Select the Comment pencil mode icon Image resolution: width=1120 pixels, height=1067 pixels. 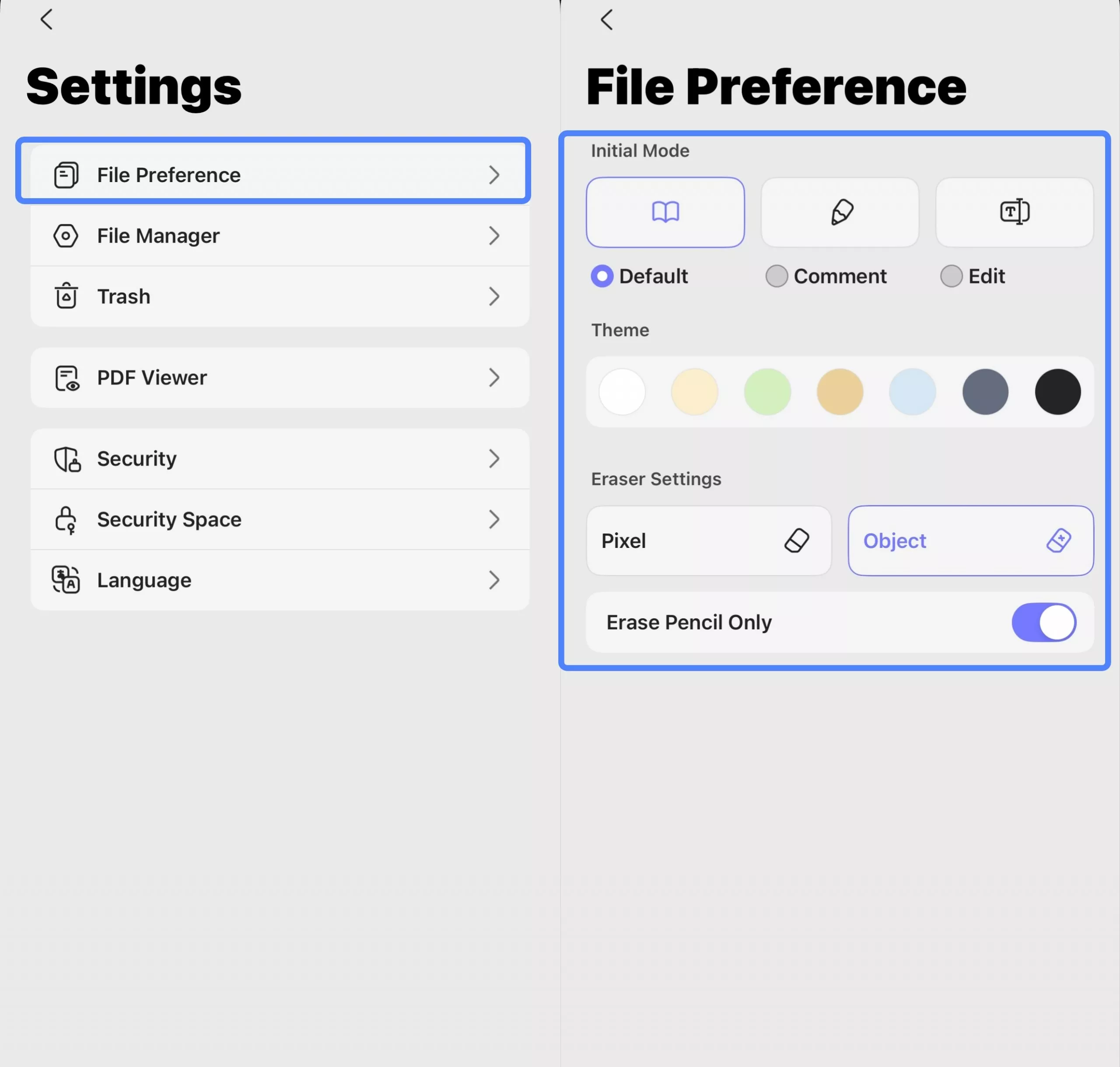point(840,212)
